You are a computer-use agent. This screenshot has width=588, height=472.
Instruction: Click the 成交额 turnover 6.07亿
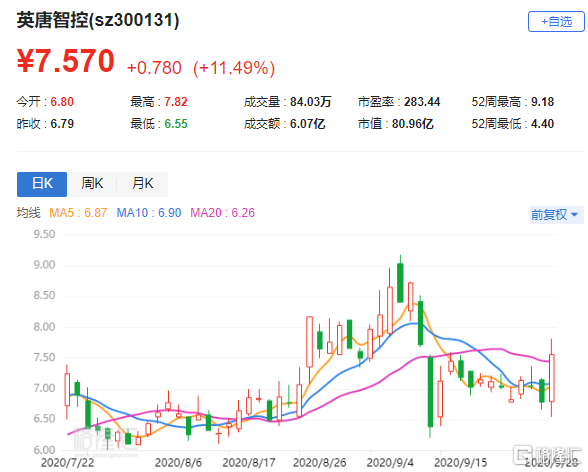coord(308,124)
